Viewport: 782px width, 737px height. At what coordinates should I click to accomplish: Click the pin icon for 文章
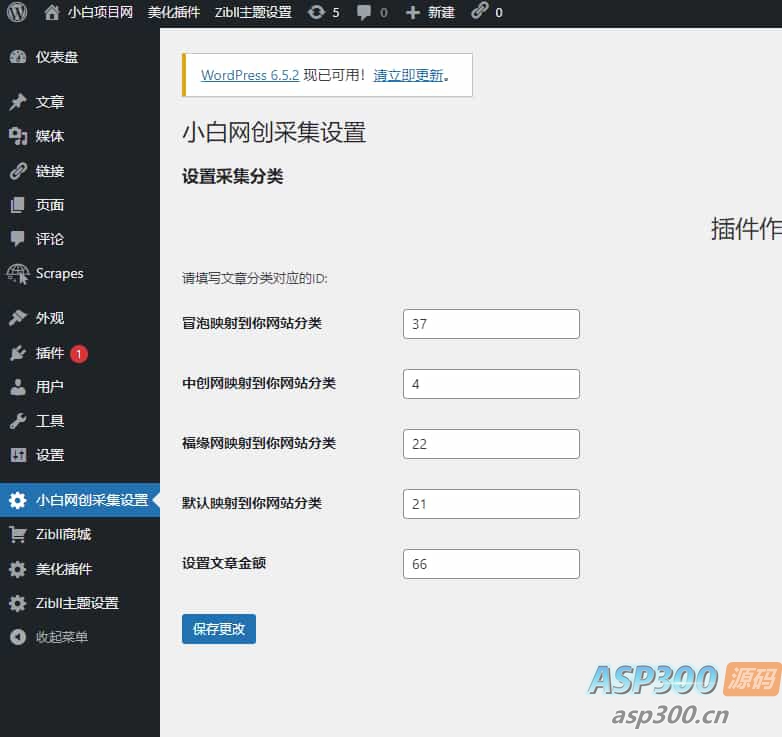pyautogui.click(x=18, y=102)
